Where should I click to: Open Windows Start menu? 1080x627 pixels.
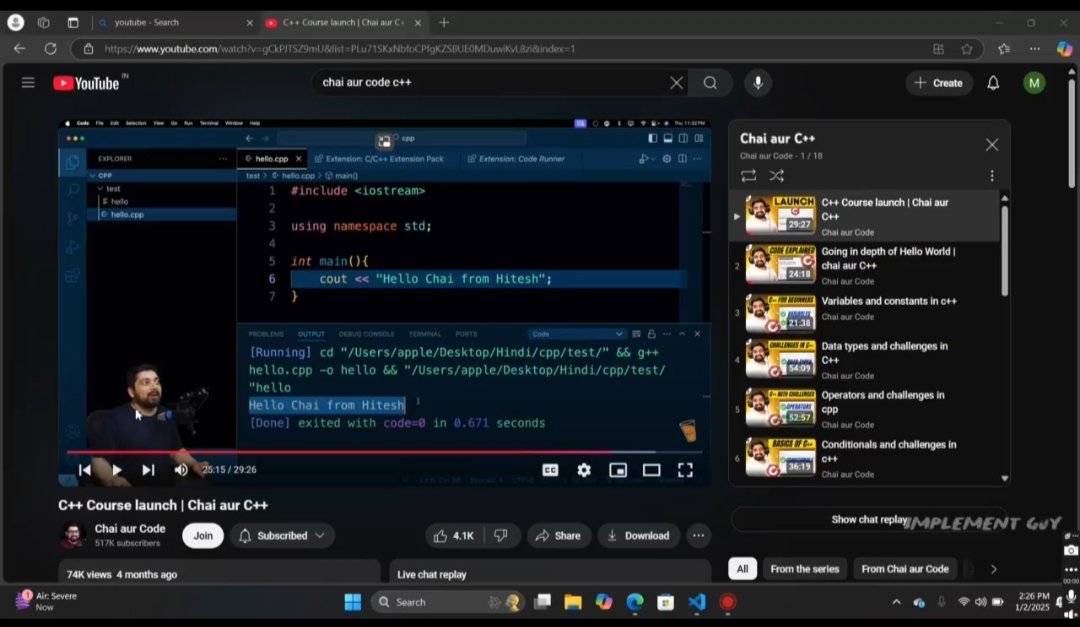(353, 602)
